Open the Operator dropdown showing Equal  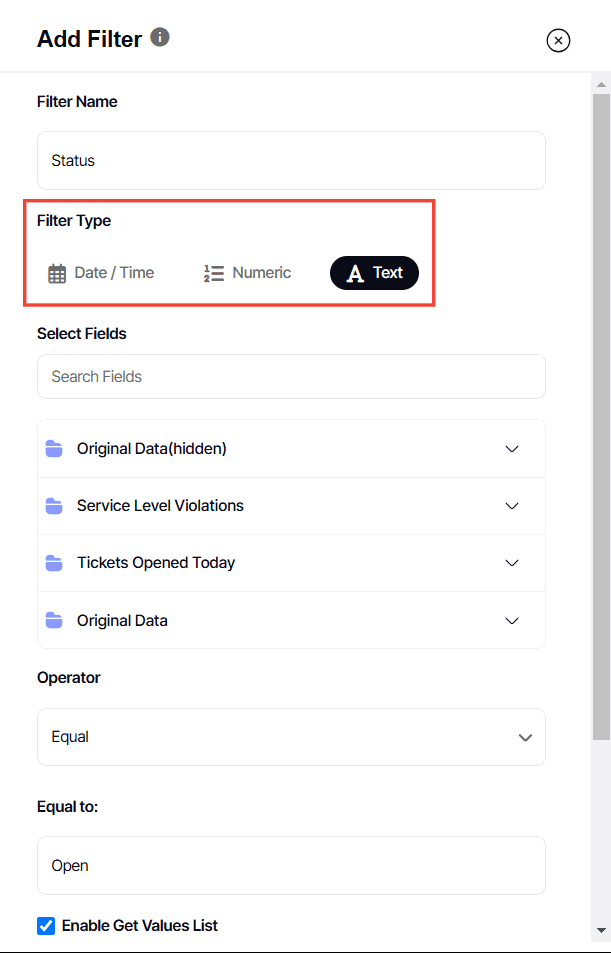291,737
